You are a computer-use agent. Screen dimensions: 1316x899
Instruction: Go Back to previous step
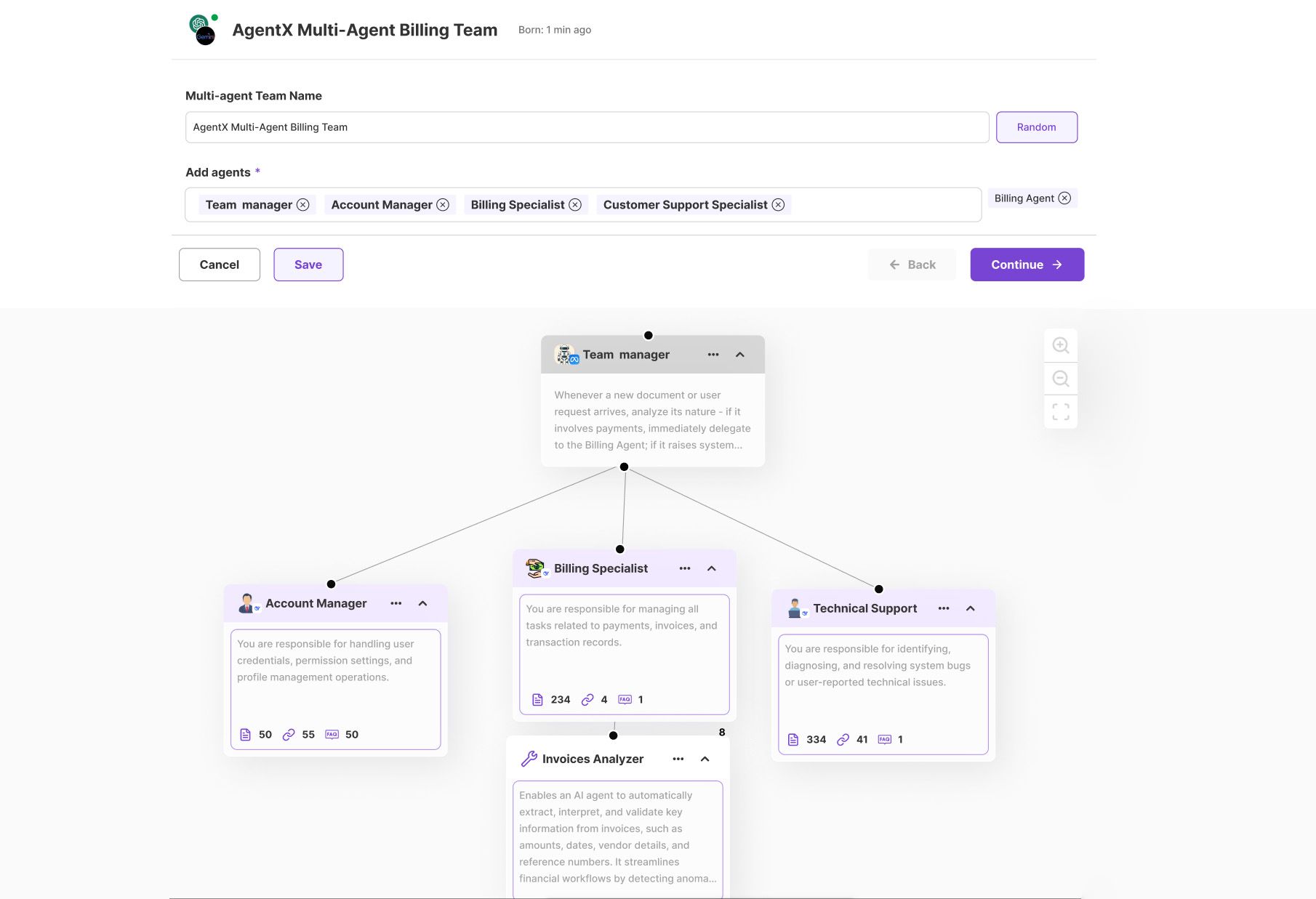(912, 265)
